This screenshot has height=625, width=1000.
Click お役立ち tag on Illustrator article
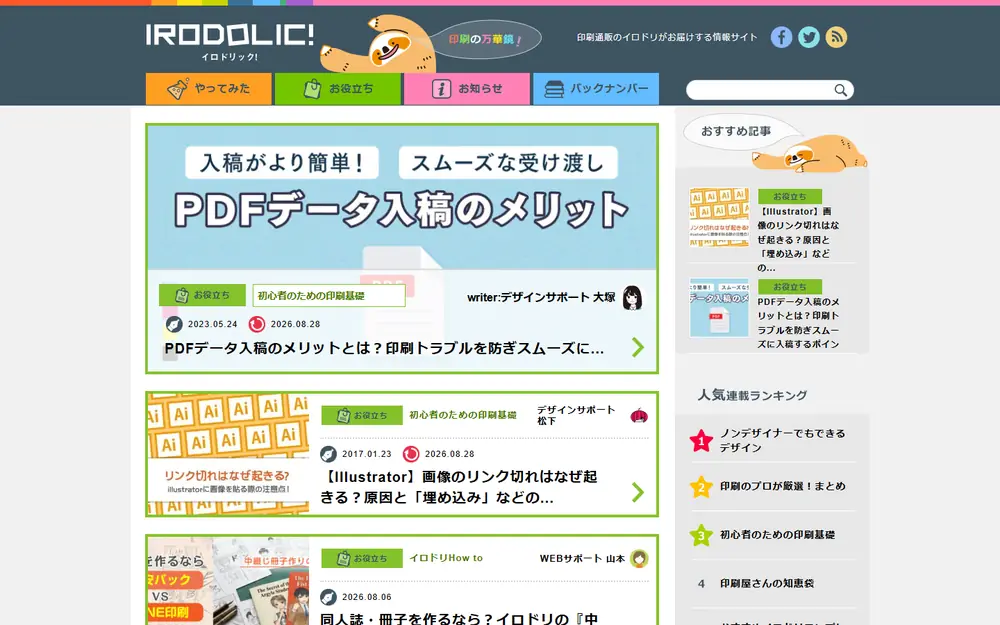coord(362,415)
